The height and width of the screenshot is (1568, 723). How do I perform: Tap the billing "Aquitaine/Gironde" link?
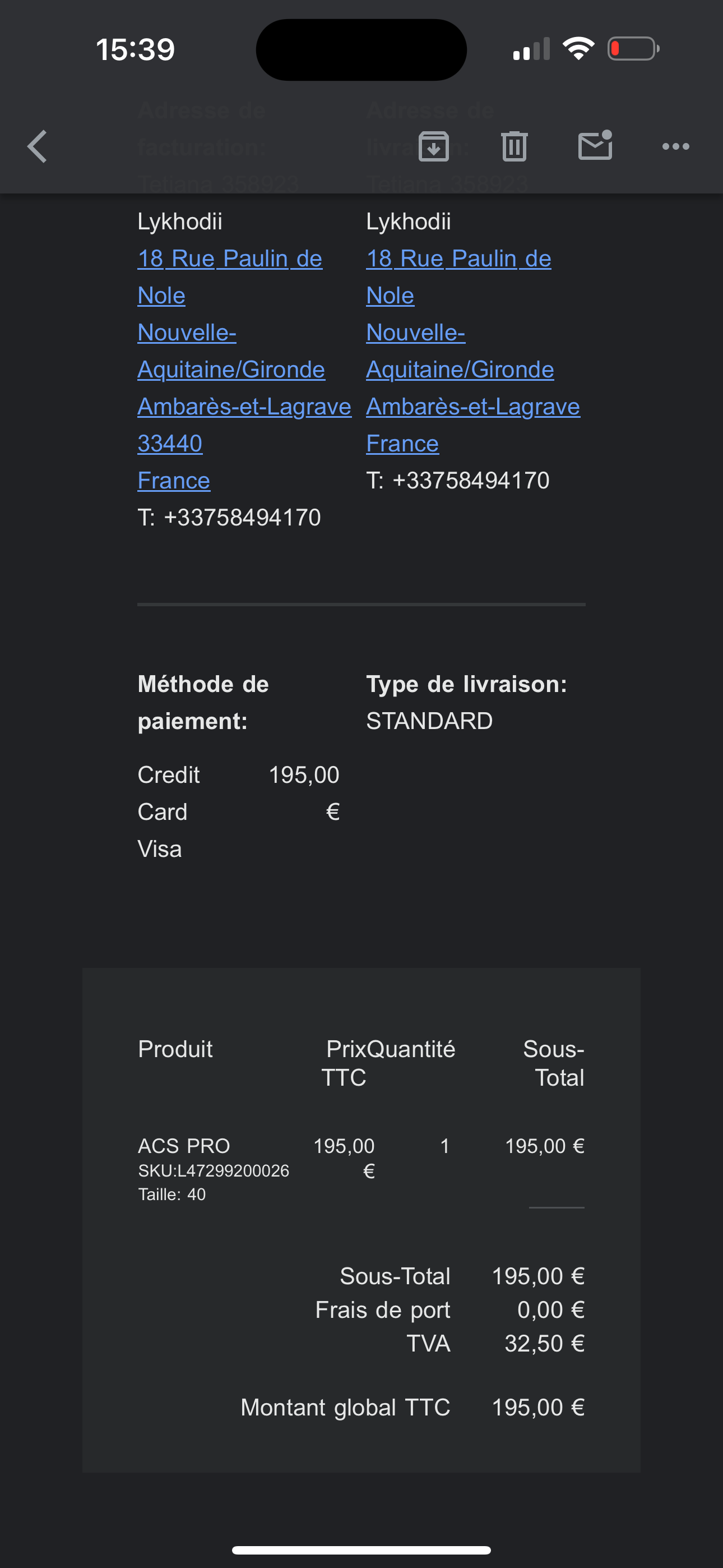click(231, 370)
